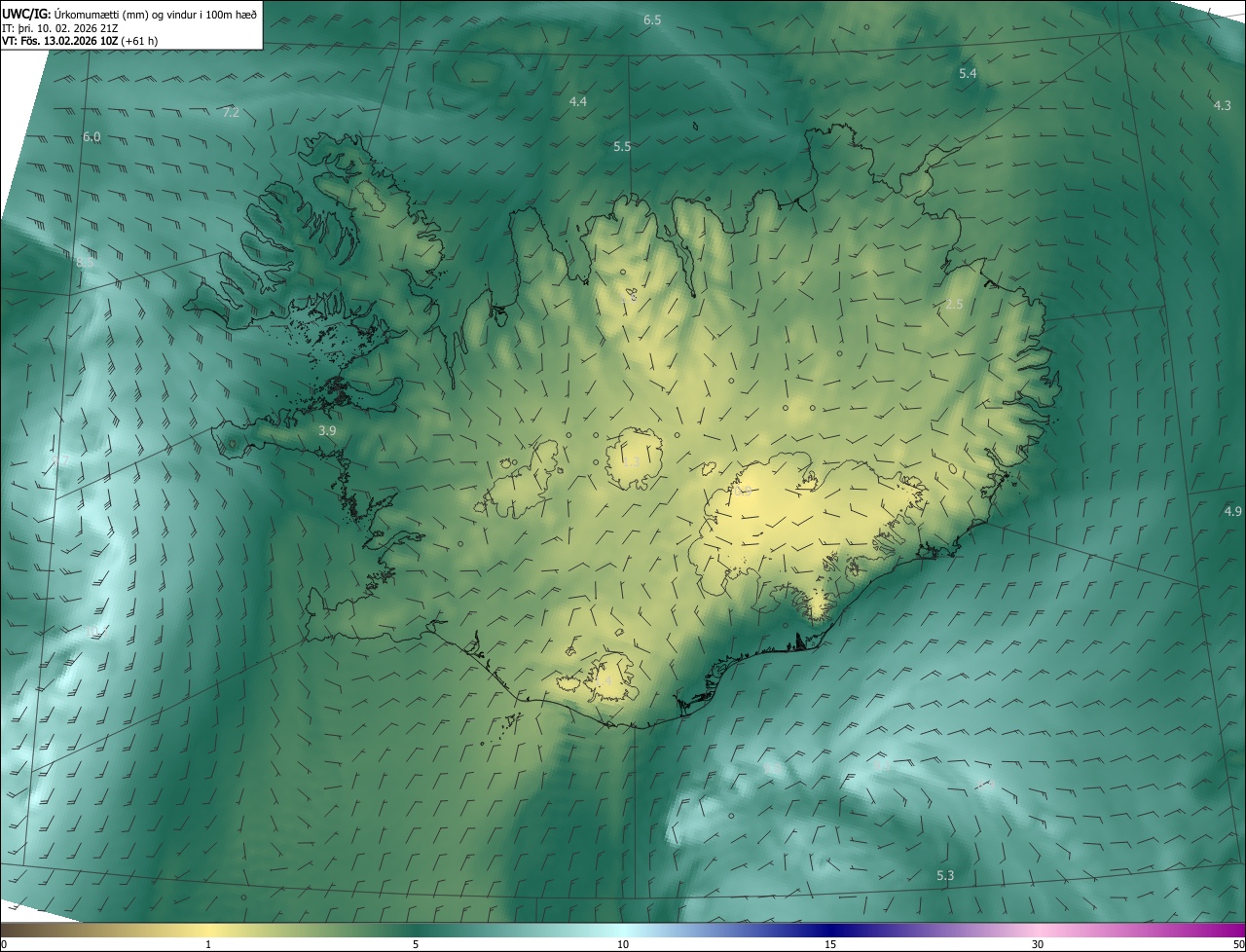This screenshot has width=1246, height=952.
Task: Click the 6.0 value label on the map
Action: [92, 137]
